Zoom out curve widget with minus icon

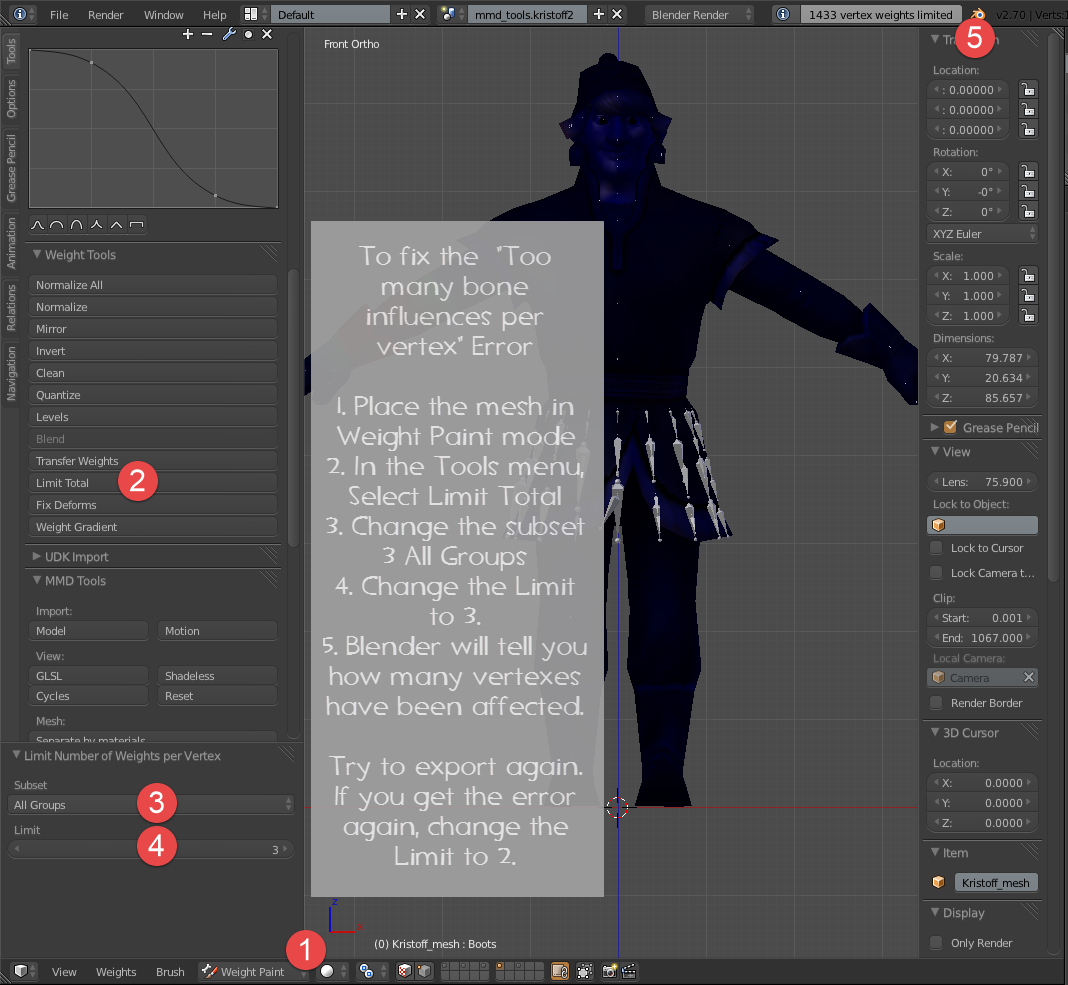point(207,34)
